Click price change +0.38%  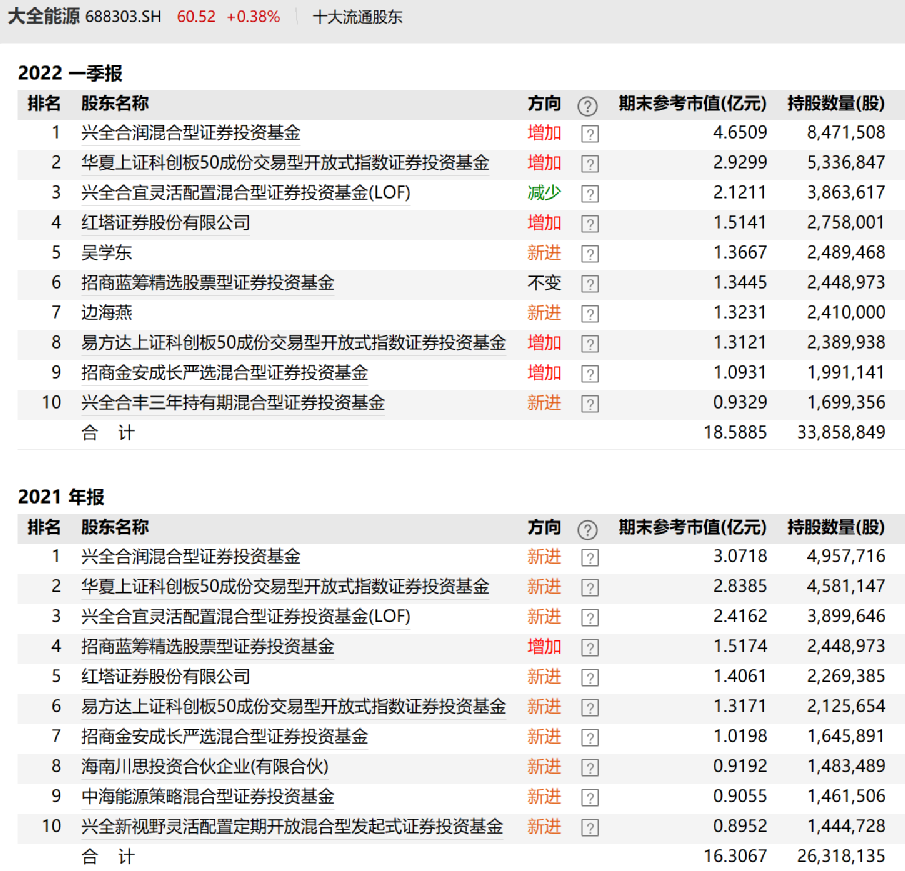(253, 17)
